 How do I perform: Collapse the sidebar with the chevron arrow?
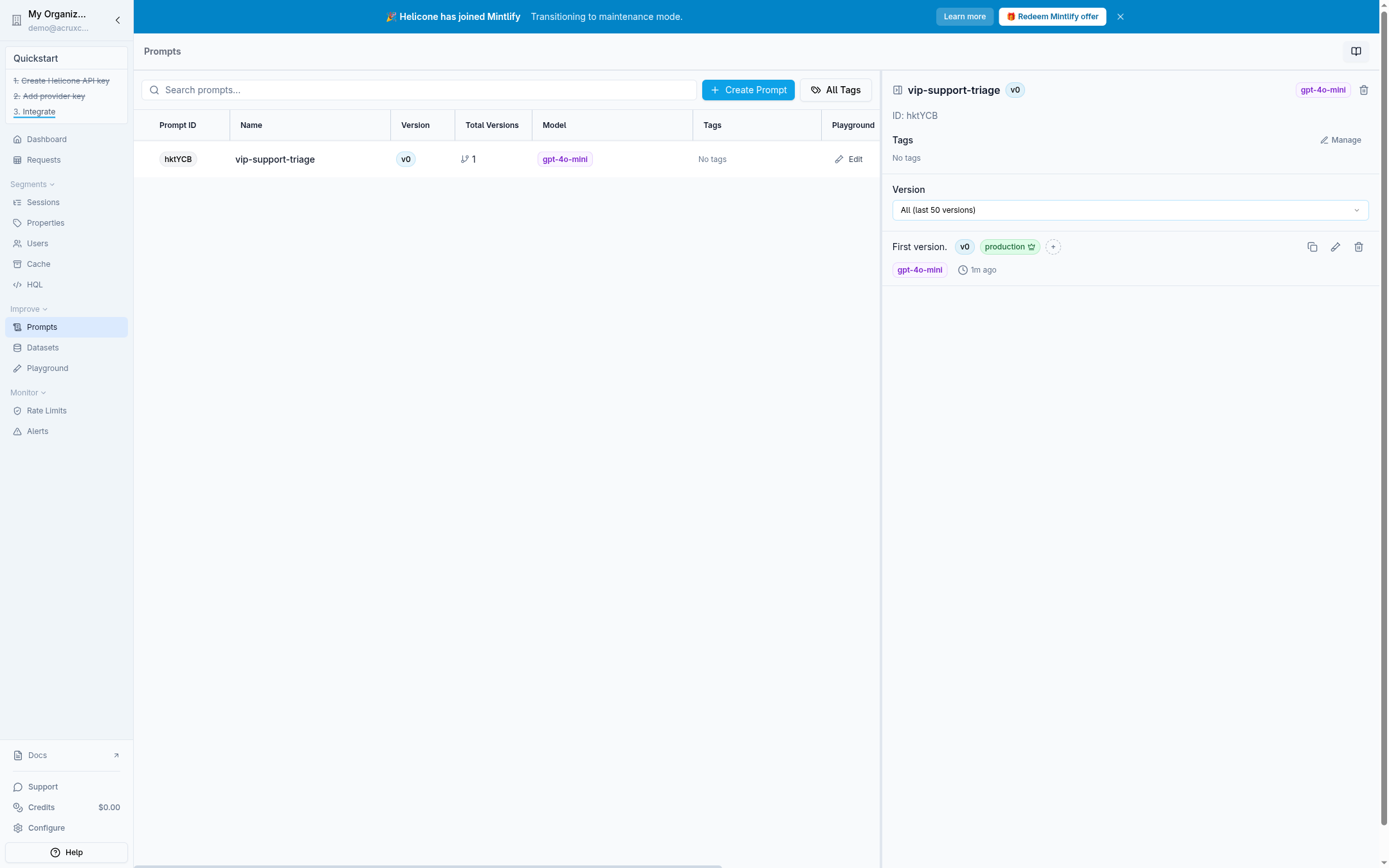[x=118, y=21]
